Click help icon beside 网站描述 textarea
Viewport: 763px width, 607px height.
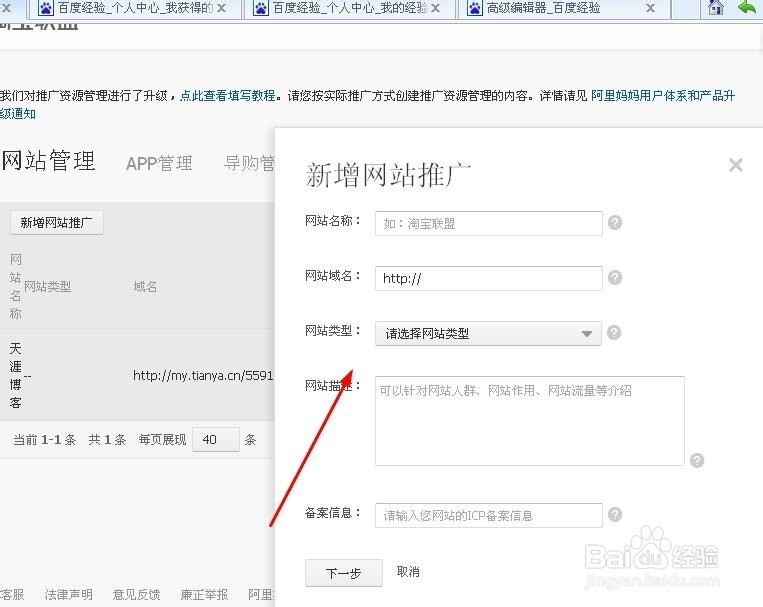point(697,460)
